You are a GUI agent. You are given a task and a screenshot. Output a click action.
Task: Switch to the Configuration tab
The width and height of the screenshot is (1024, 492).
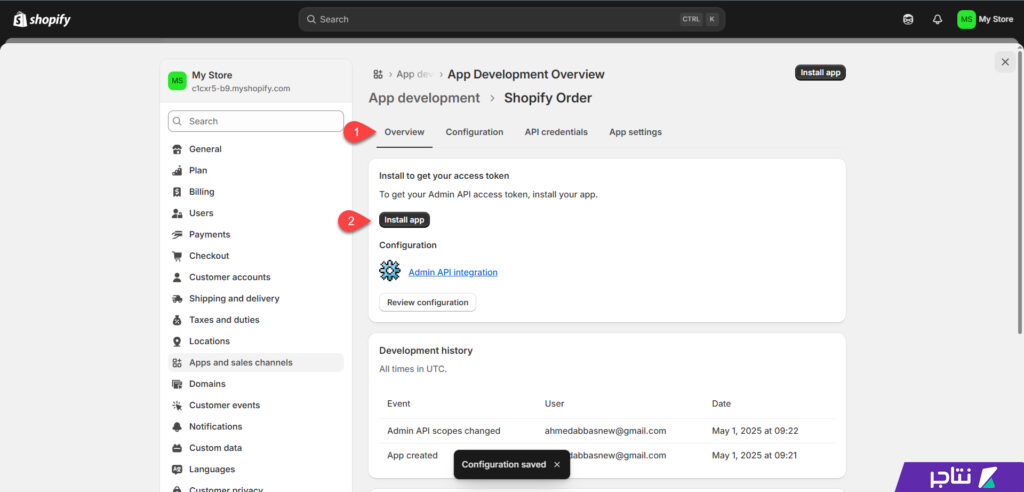coord(474,132)
